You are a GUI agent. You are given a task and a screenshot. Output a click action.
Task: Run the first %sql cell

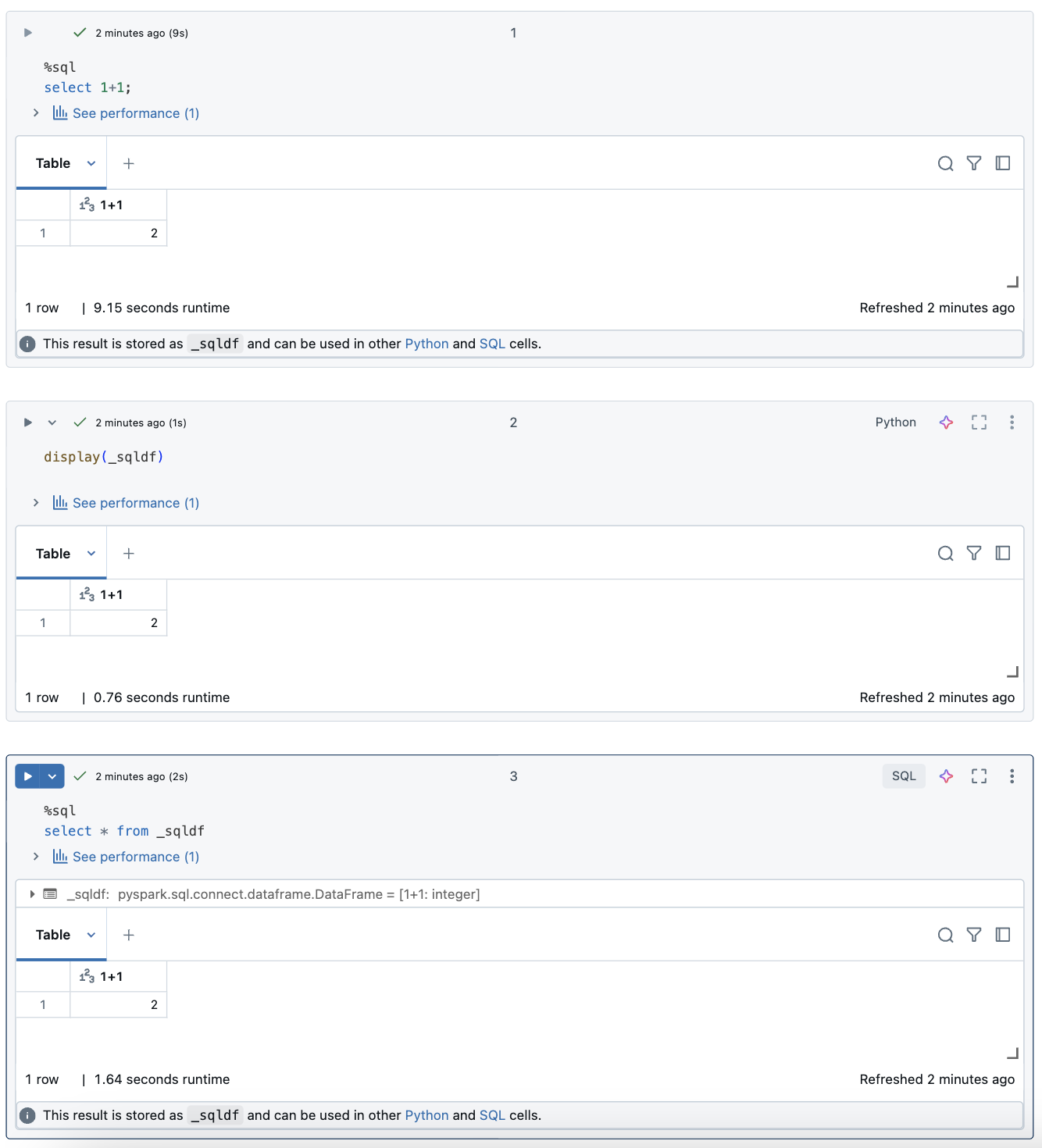click(x=27, y=32)
